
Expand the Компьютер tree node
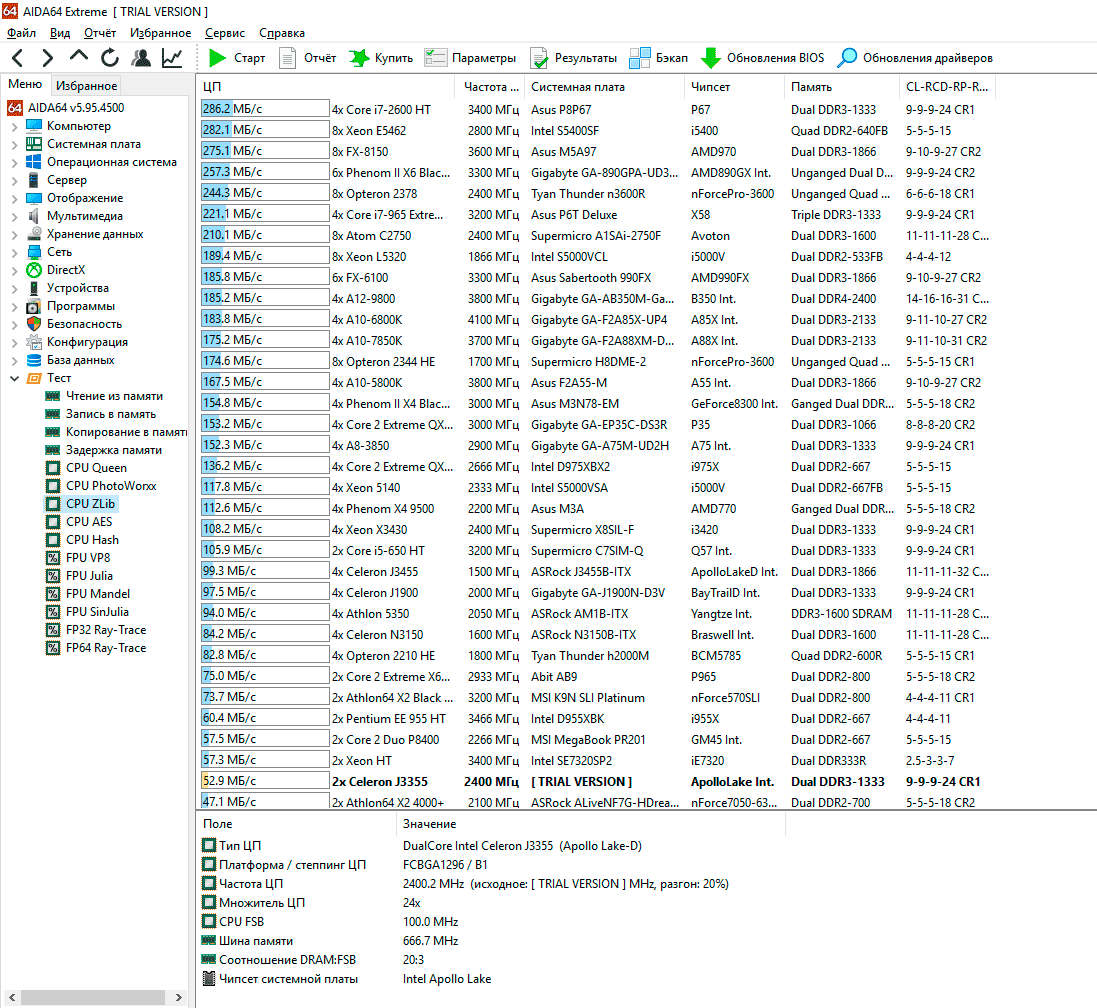click(x=14, y=127)
